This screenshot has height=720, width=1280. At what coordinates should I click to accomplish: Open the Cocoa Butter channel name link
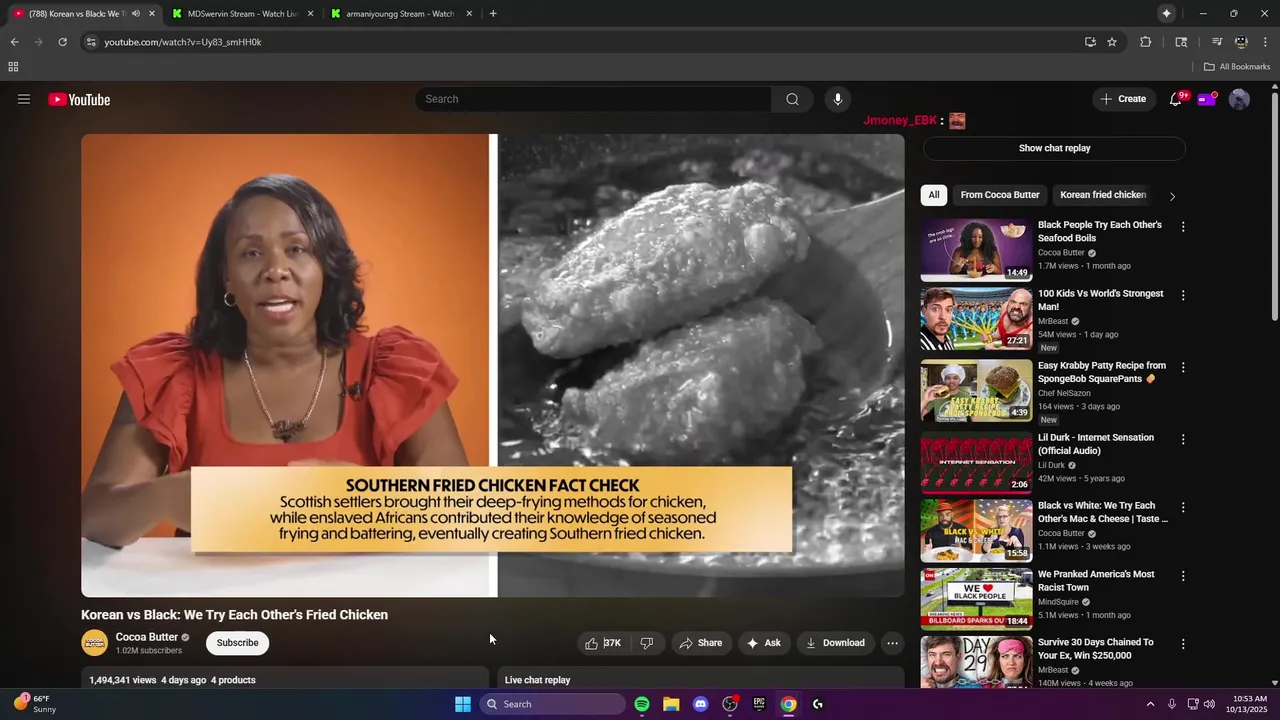pos(146,637)
